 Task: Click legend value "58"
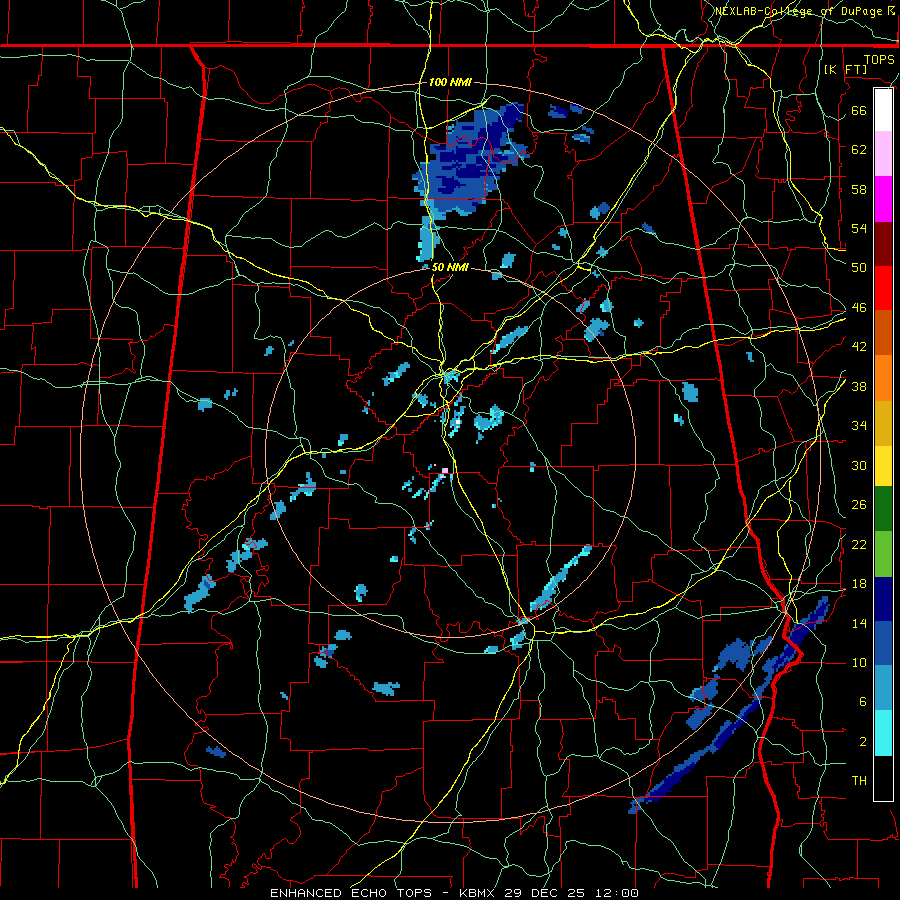859,189
